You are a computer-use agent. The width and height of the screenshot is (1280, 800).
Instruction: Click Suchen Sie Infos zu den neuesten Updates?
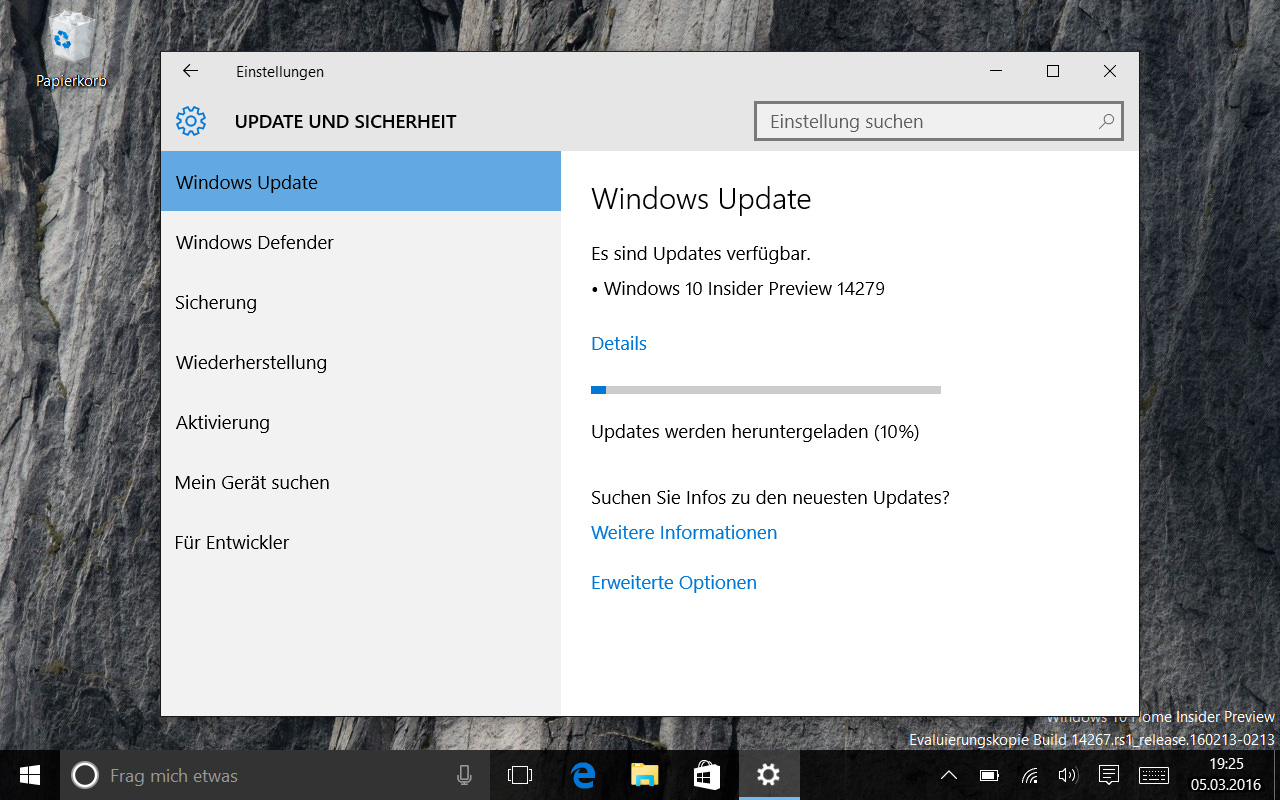click(x=770, y=497)
